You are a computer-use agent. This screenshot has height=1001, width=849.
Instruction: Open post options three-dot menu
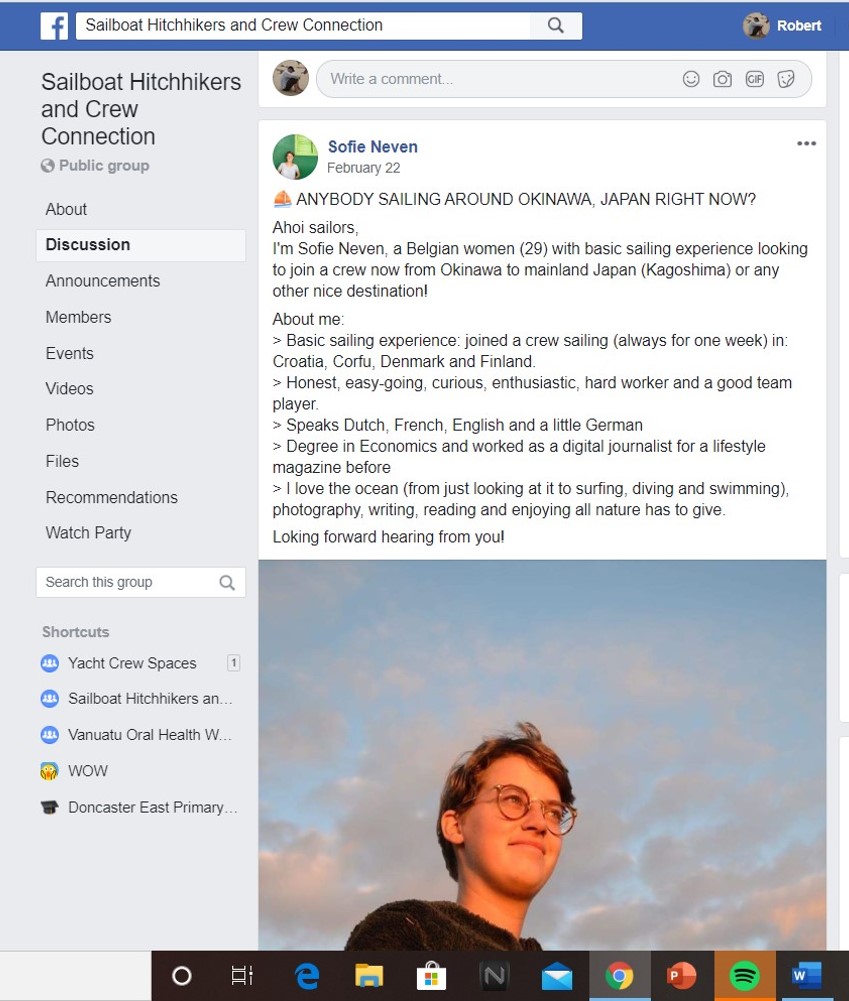tap(806, 144)
